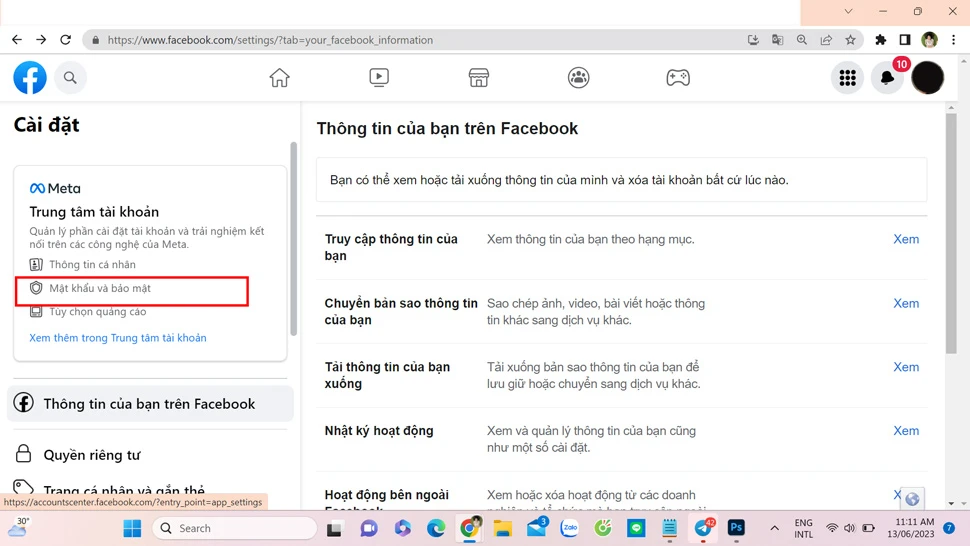Click the install app icon in address bar
970x546 pixels.
tap(753, 40)
